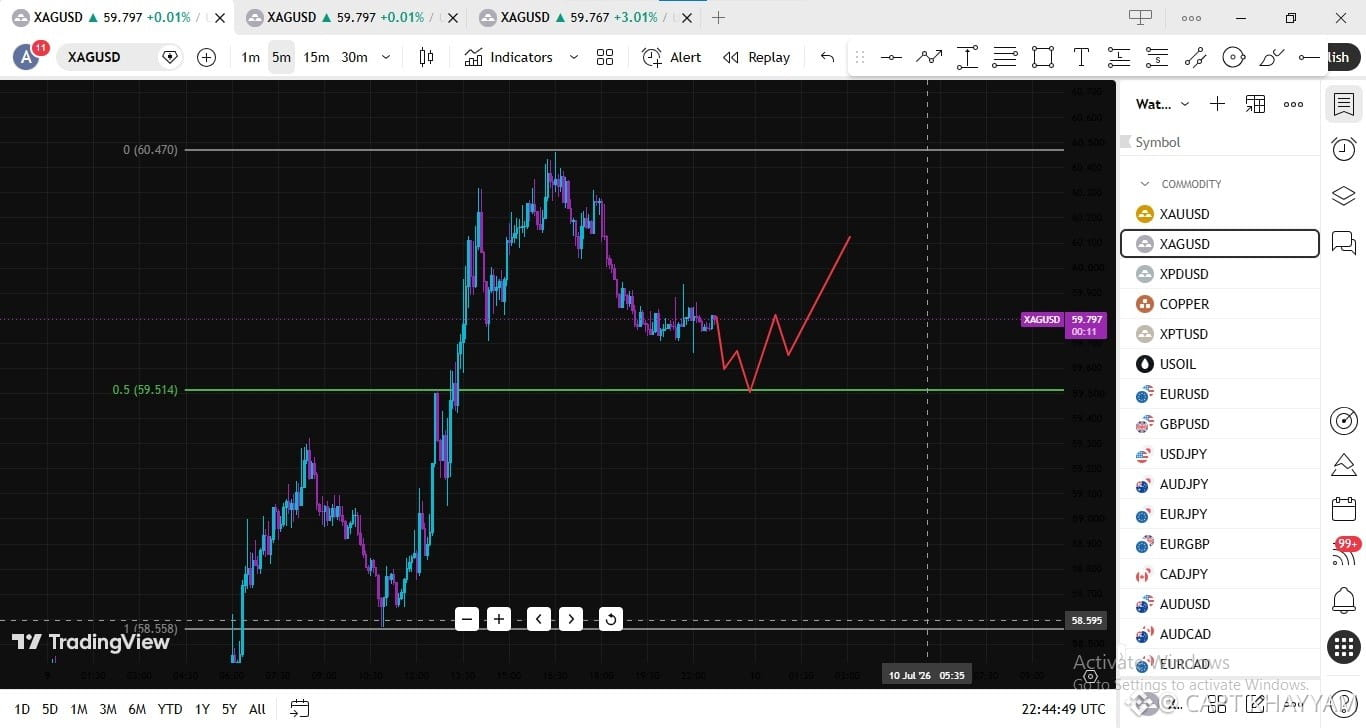Set chart range to 3M
The width and height of the screenshot is (1366, 728).
[x=108, y=709]
